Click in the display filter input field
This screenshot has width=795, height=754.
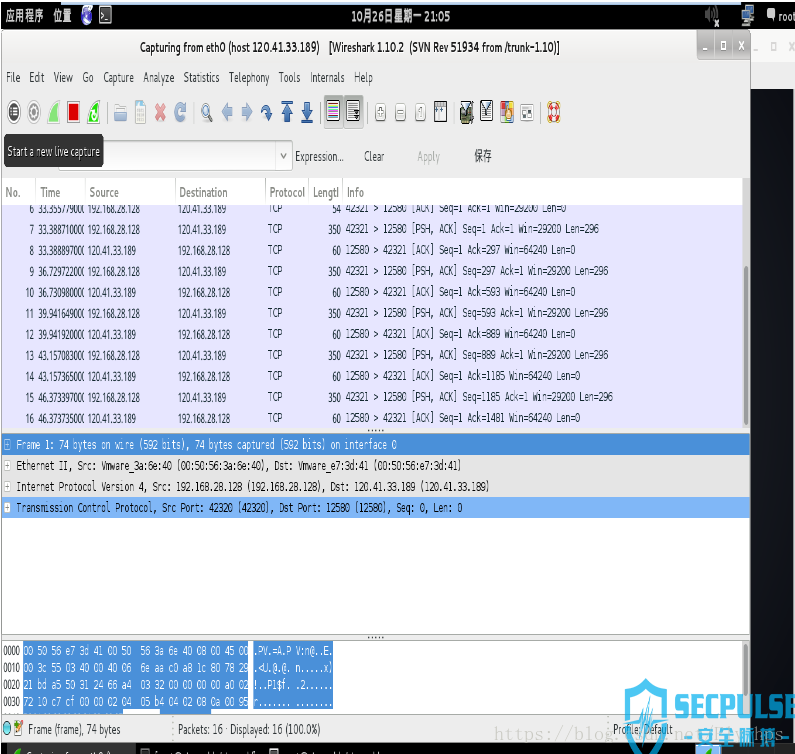pyautogui.click(x=190, y=156)
